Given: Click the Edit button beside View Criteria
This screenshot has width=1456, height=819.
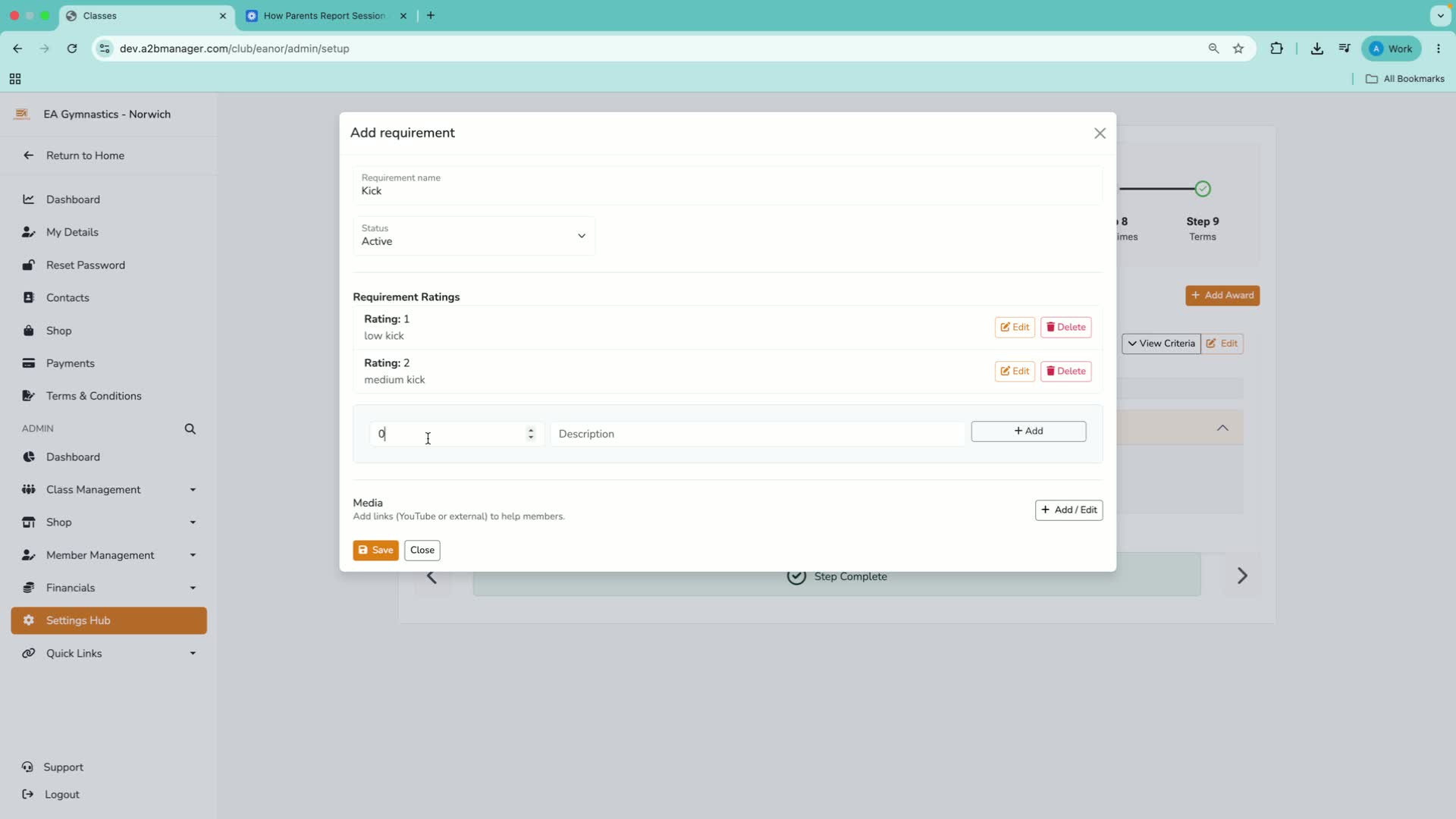Looking at the screenshot, I should tap(1222, 344).
